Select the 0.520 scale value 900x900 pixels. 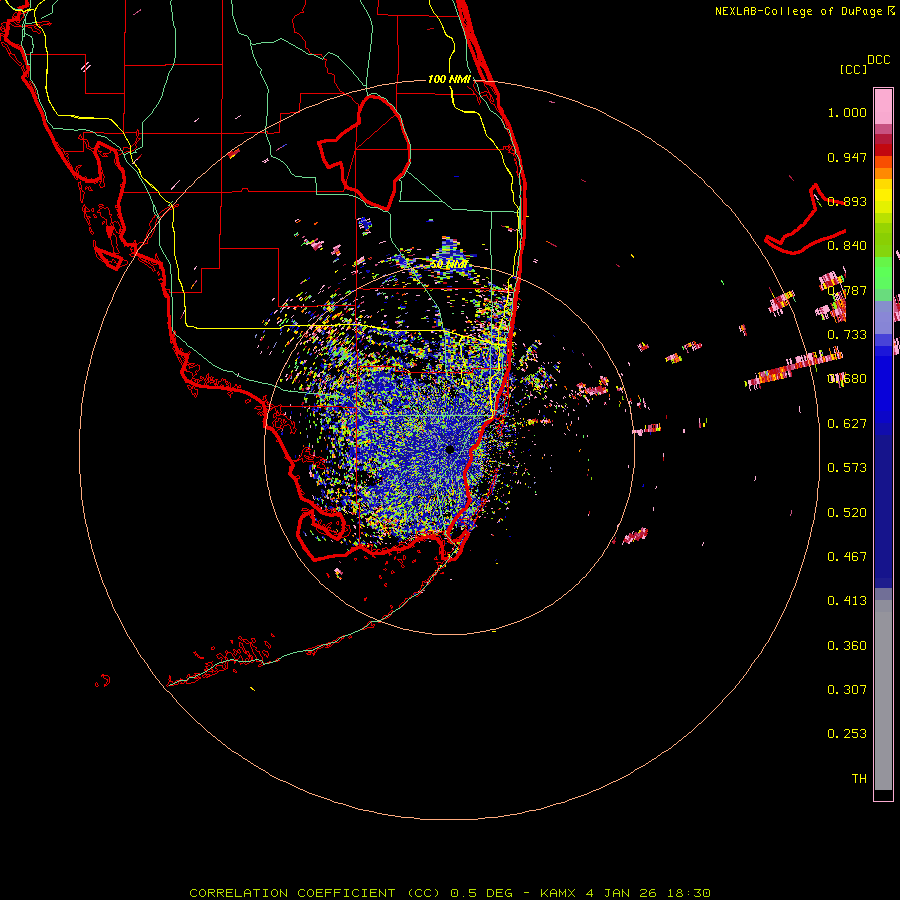tap(847, 513)
